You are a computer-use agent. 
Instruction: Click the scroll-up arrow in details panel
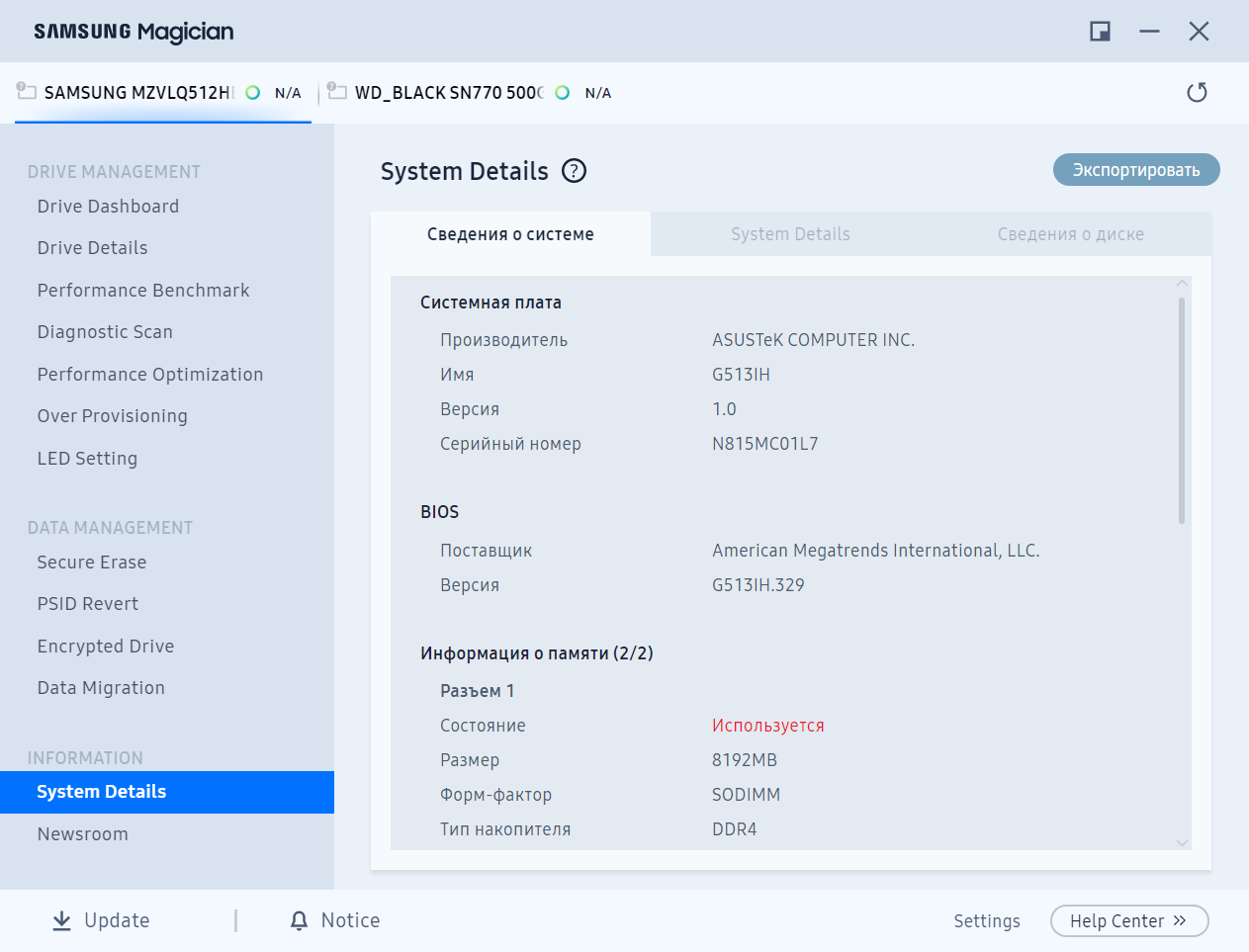pos(1182,284)
